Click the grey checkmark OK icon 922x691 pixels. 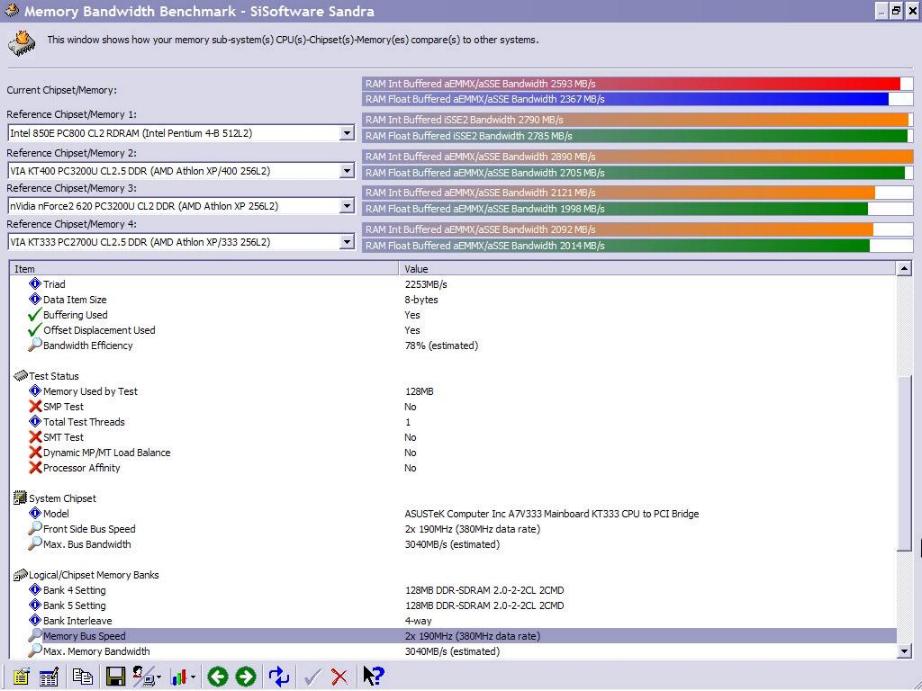(312, 677)
